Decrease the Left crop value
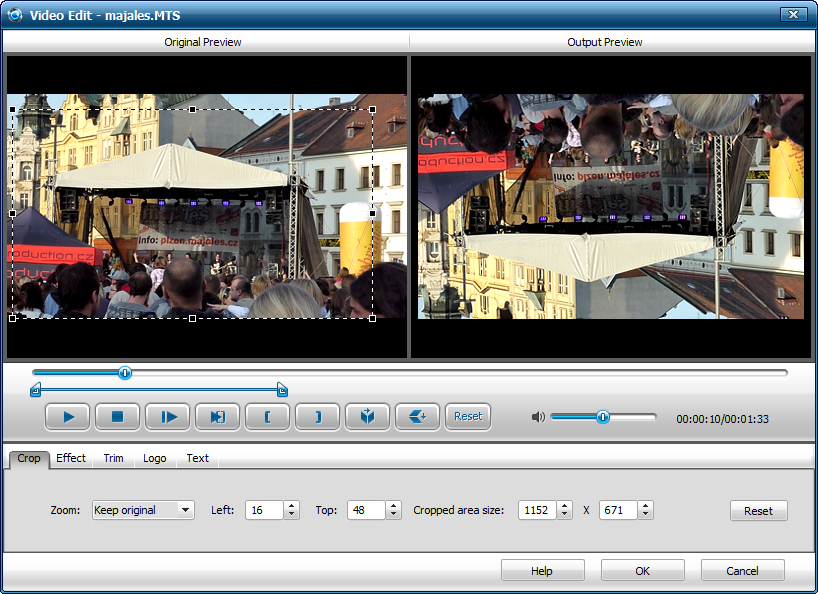818x594 pixels. pyautogui.click(x=292, y=515)
